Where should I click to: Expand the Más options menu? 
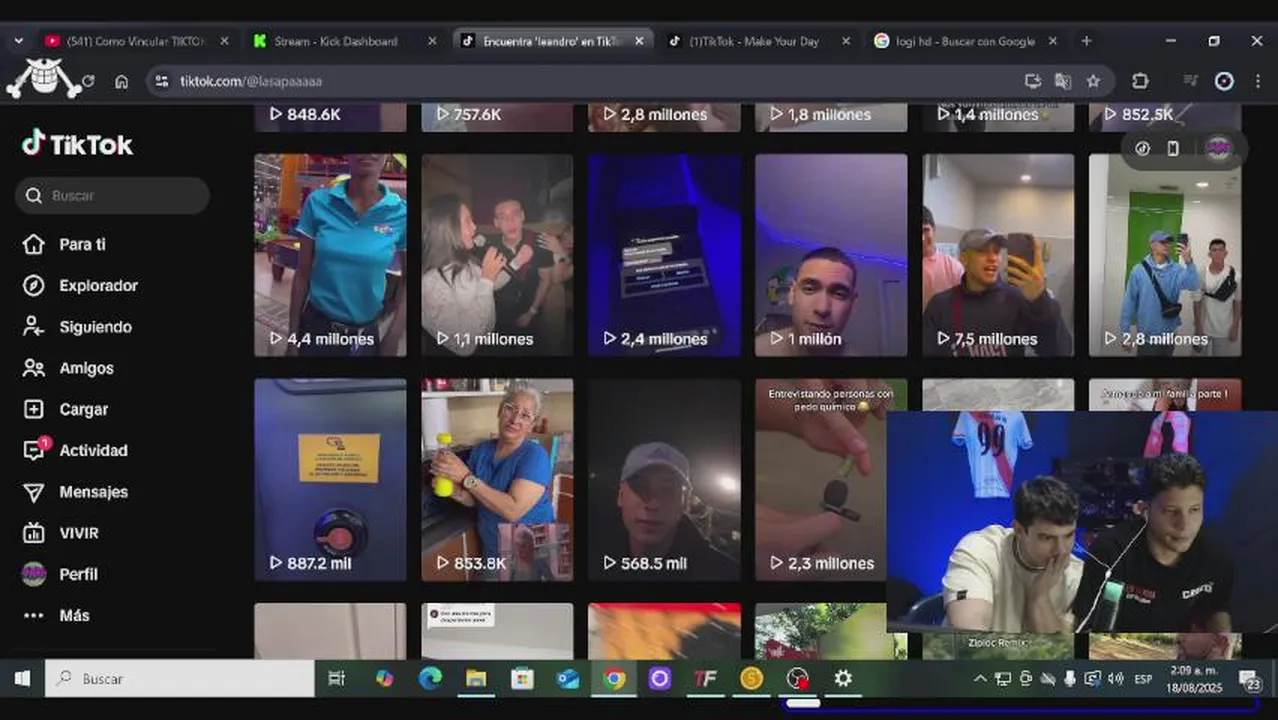[56, 616]
